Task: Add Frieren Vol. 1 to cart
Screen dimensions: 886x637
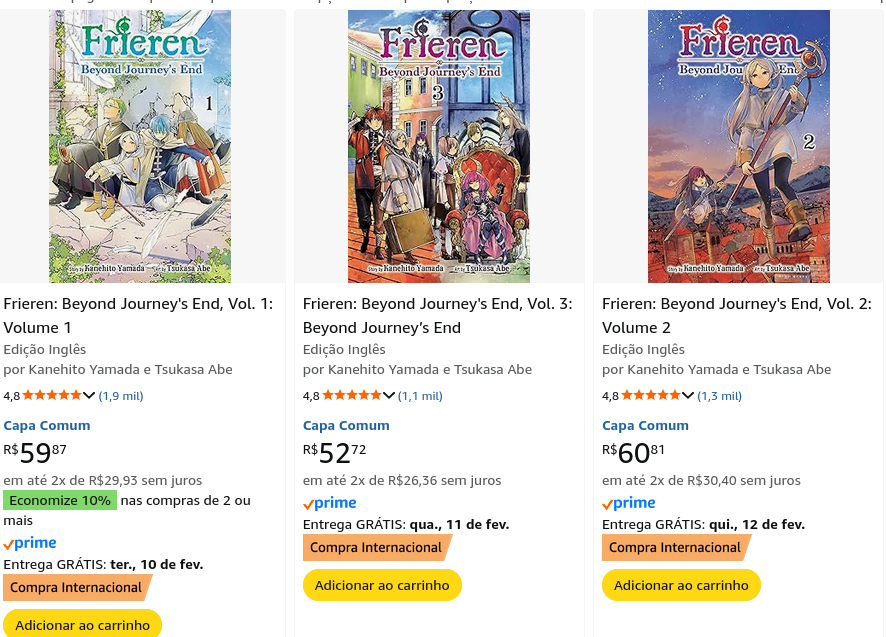Action: [x=82, y=624]
